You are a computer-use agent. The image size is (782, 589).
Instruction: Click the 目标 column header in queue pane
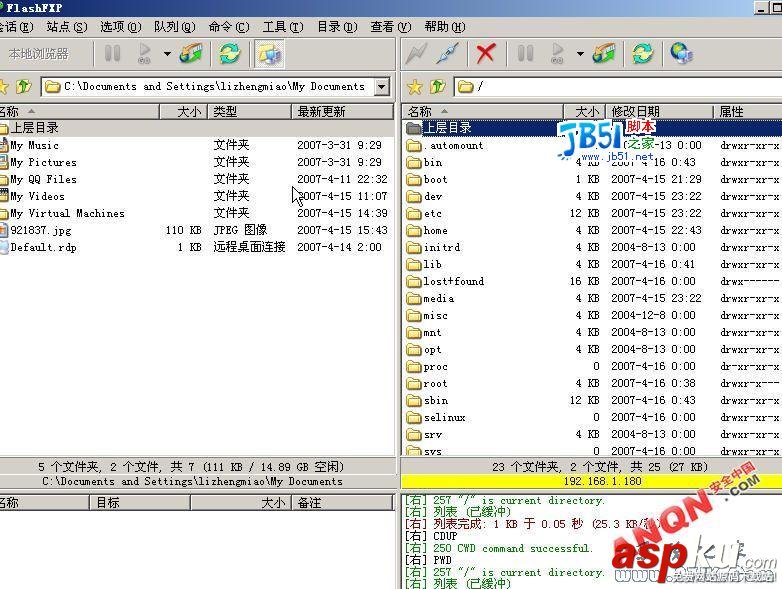click(x=140, y=502)
